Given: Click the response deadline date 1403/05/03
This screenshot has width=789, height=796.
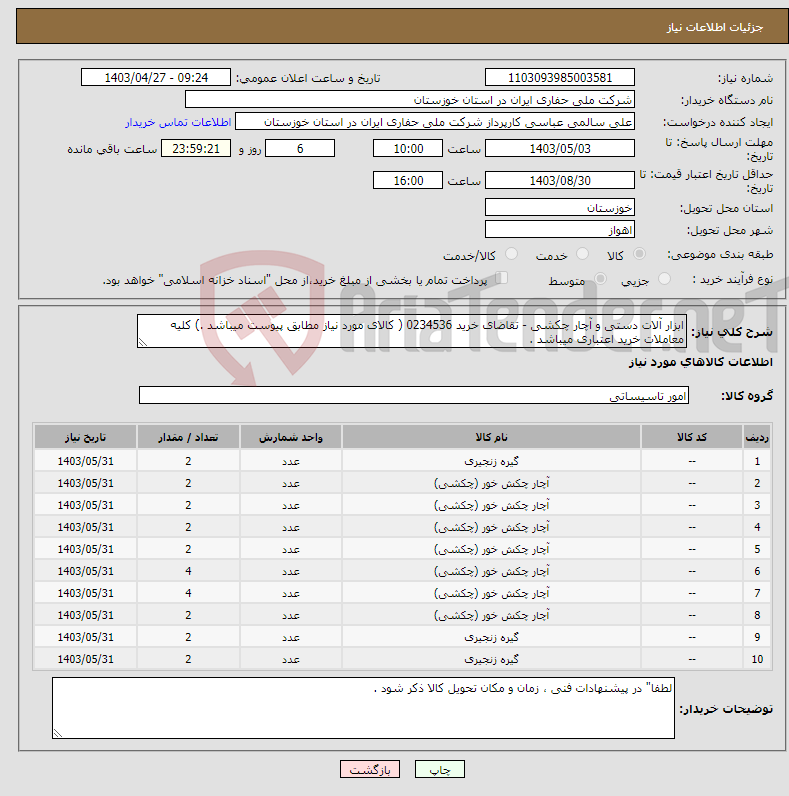Looking at the screenshot, I should 560,149.
